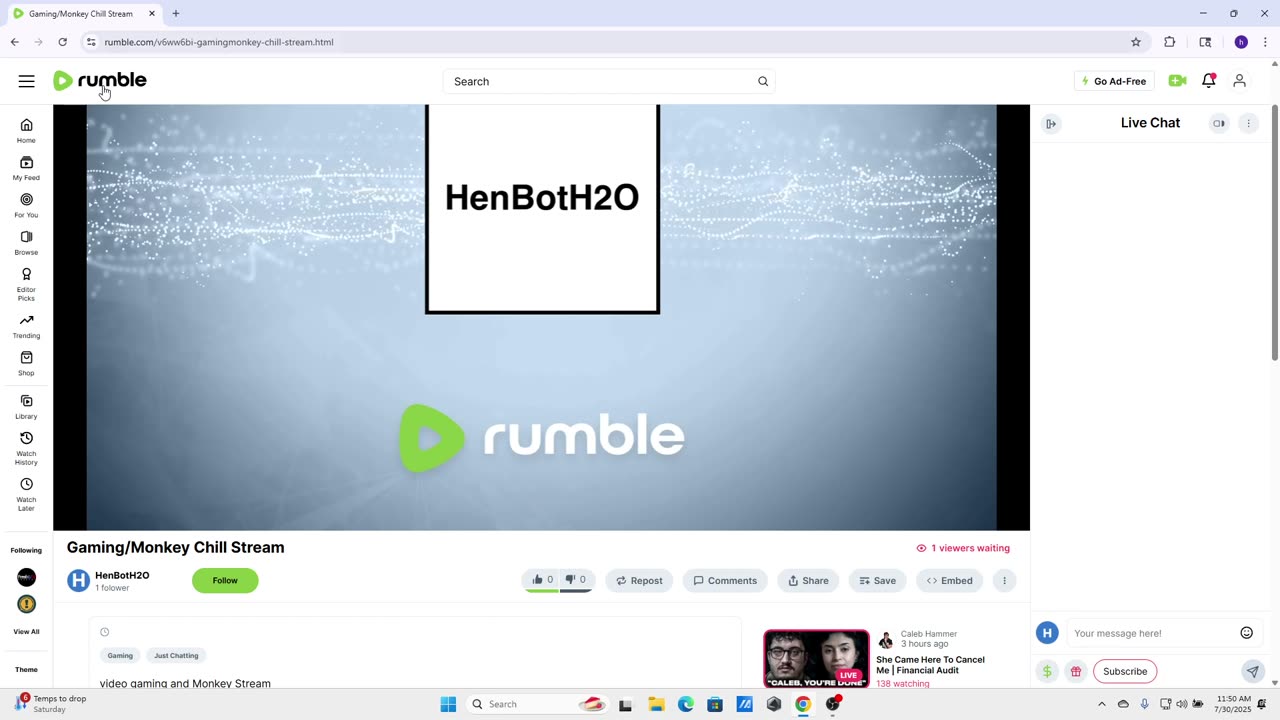Reload the page
1280x720 pixels.
pos(62,42)
